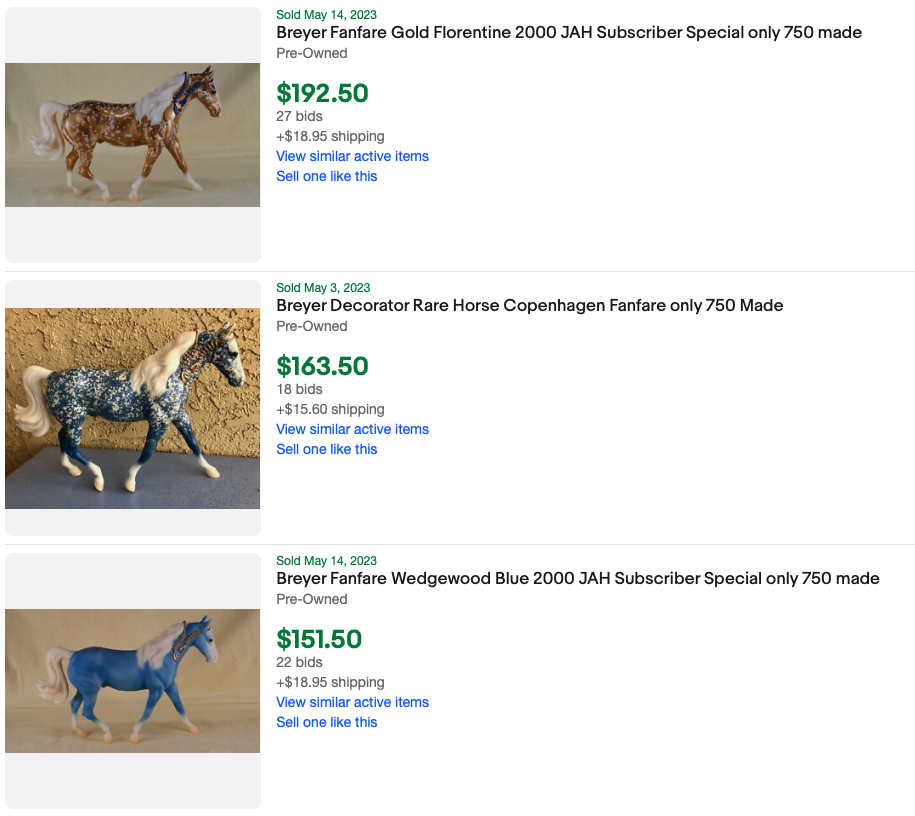
Task: Click the 18 bids count
Action: (x=299, y=389)
